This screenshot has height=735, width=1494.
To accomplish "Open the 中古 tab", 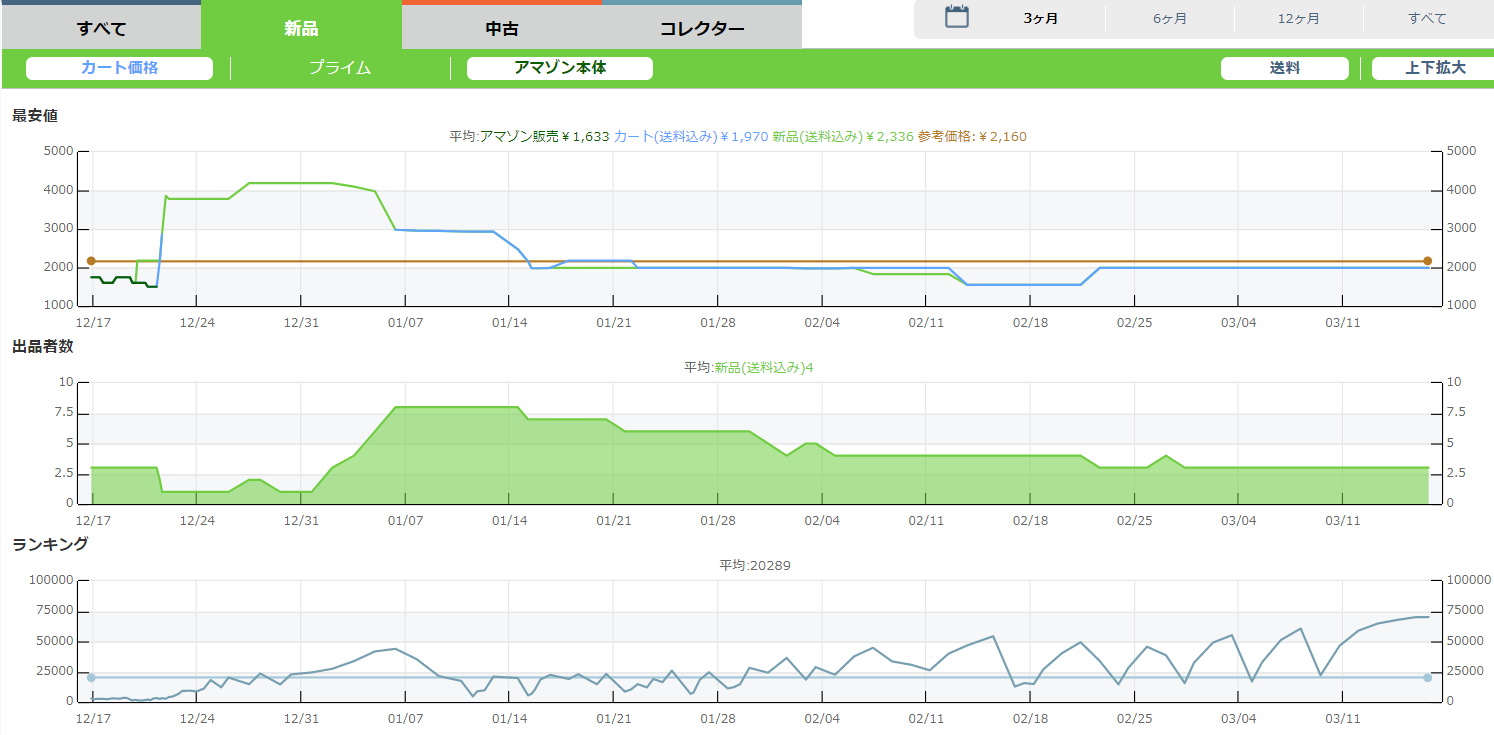I will pos(502,28).
